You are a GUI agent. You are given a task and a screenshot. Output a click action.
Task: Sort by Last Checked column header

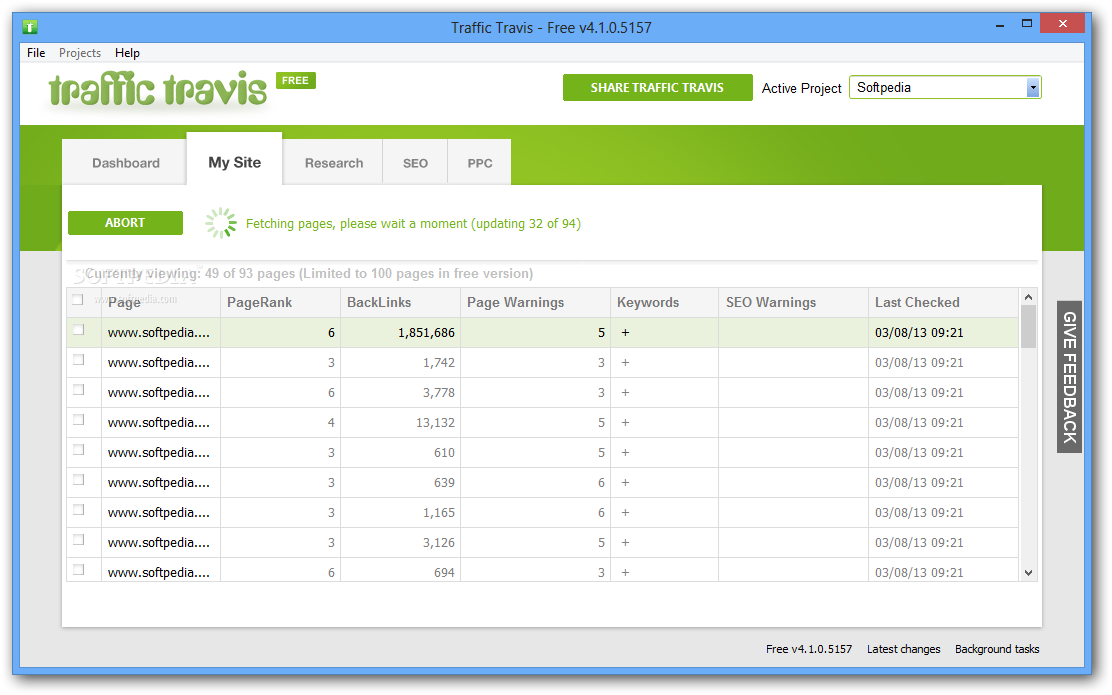943,303
